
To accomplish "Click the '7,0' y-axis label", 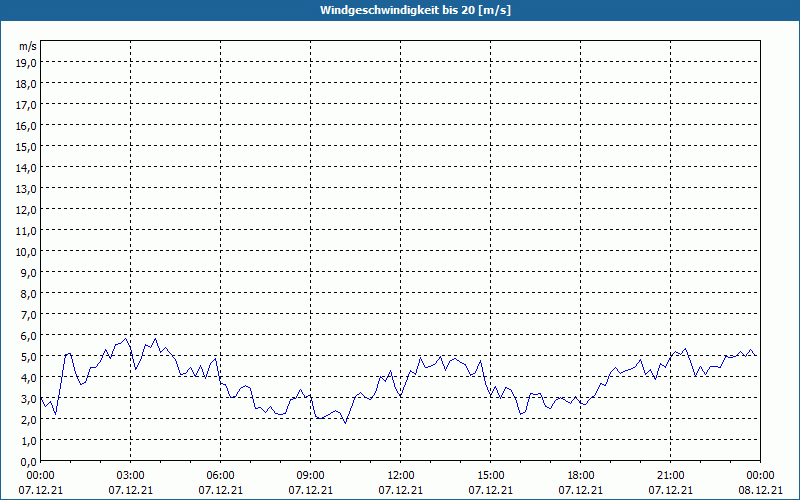I will coord(28,315).
